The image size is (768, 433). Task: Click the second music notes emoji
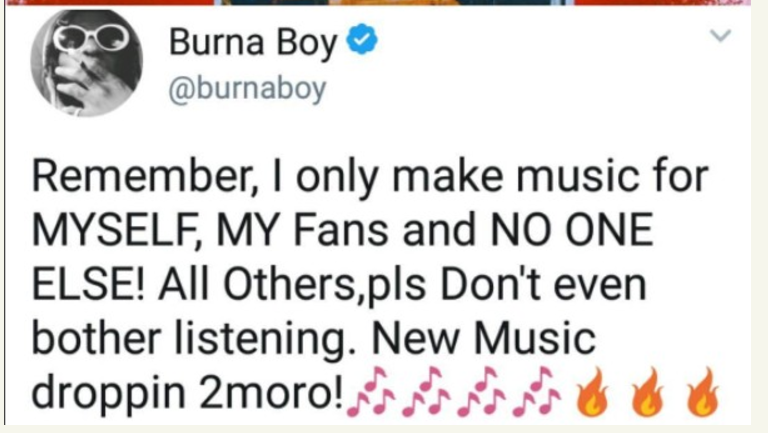[x=426, y=392]
